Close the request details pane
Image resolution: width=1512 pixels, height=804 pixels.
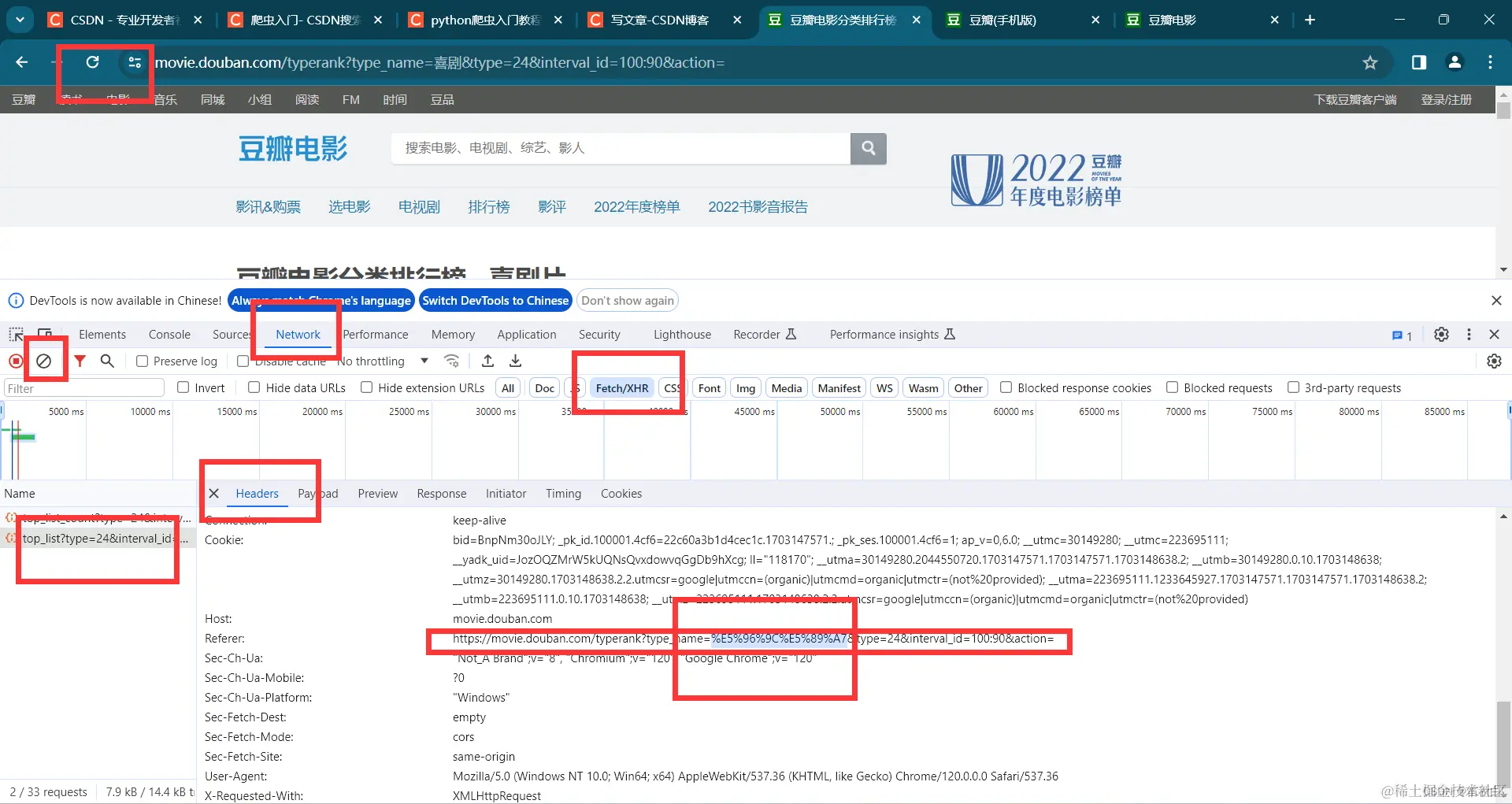point(213,493)
